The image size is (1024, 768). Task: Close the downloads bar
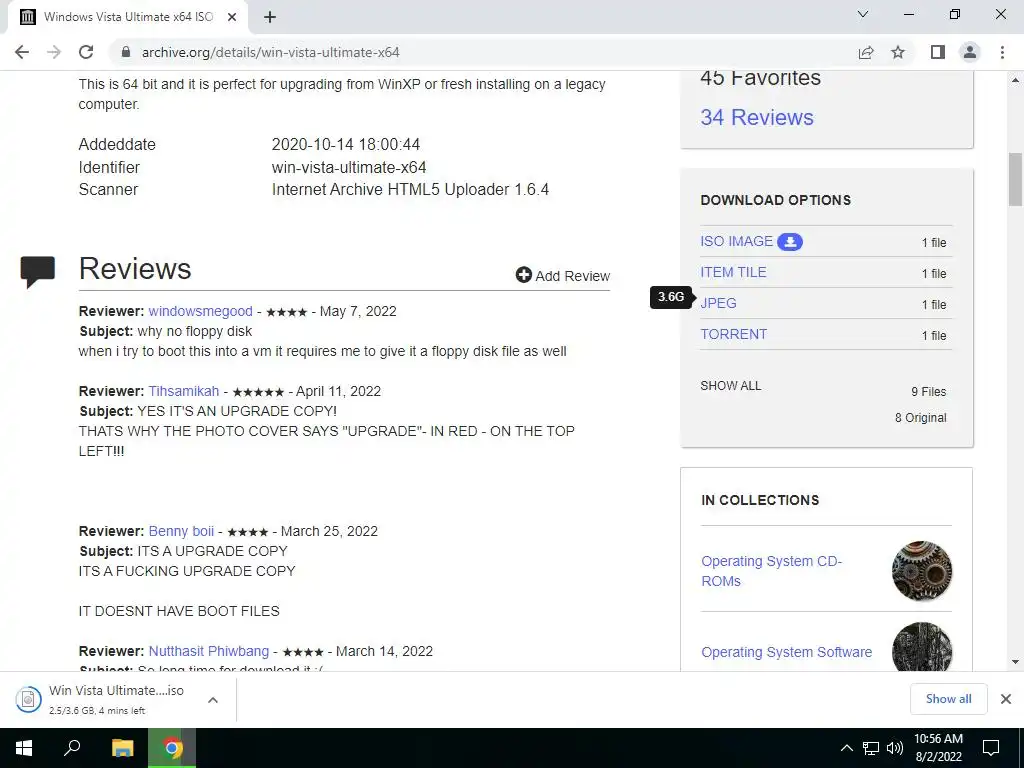[1006, 699]
